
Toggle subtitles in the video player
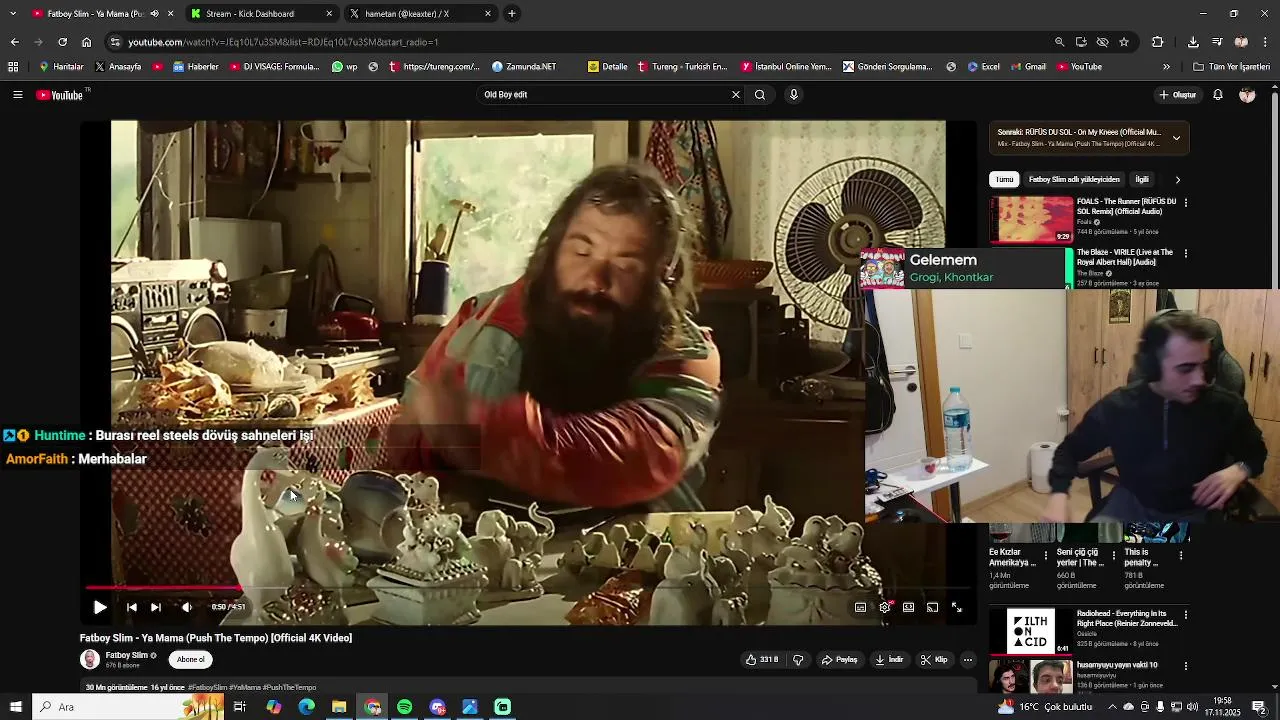coord(860,607)
